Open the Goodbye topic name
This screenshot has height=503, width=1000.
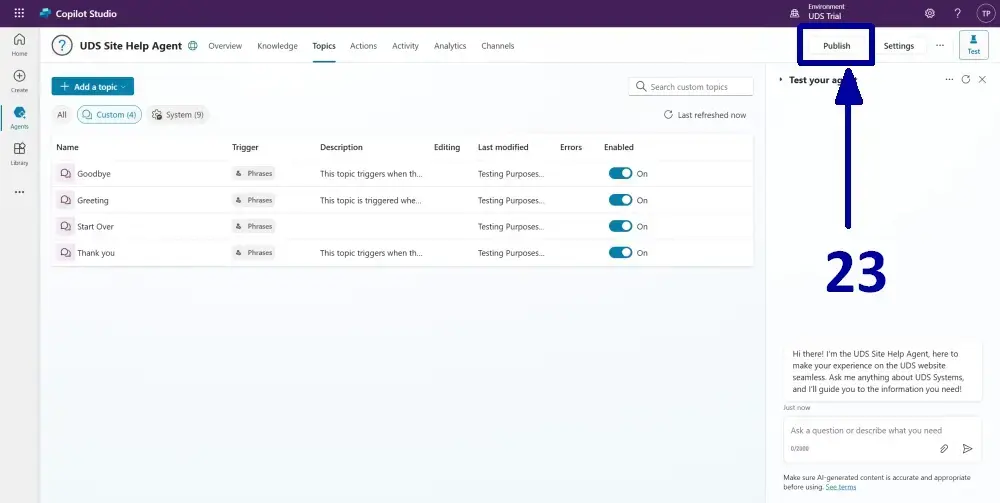point(94,173)
